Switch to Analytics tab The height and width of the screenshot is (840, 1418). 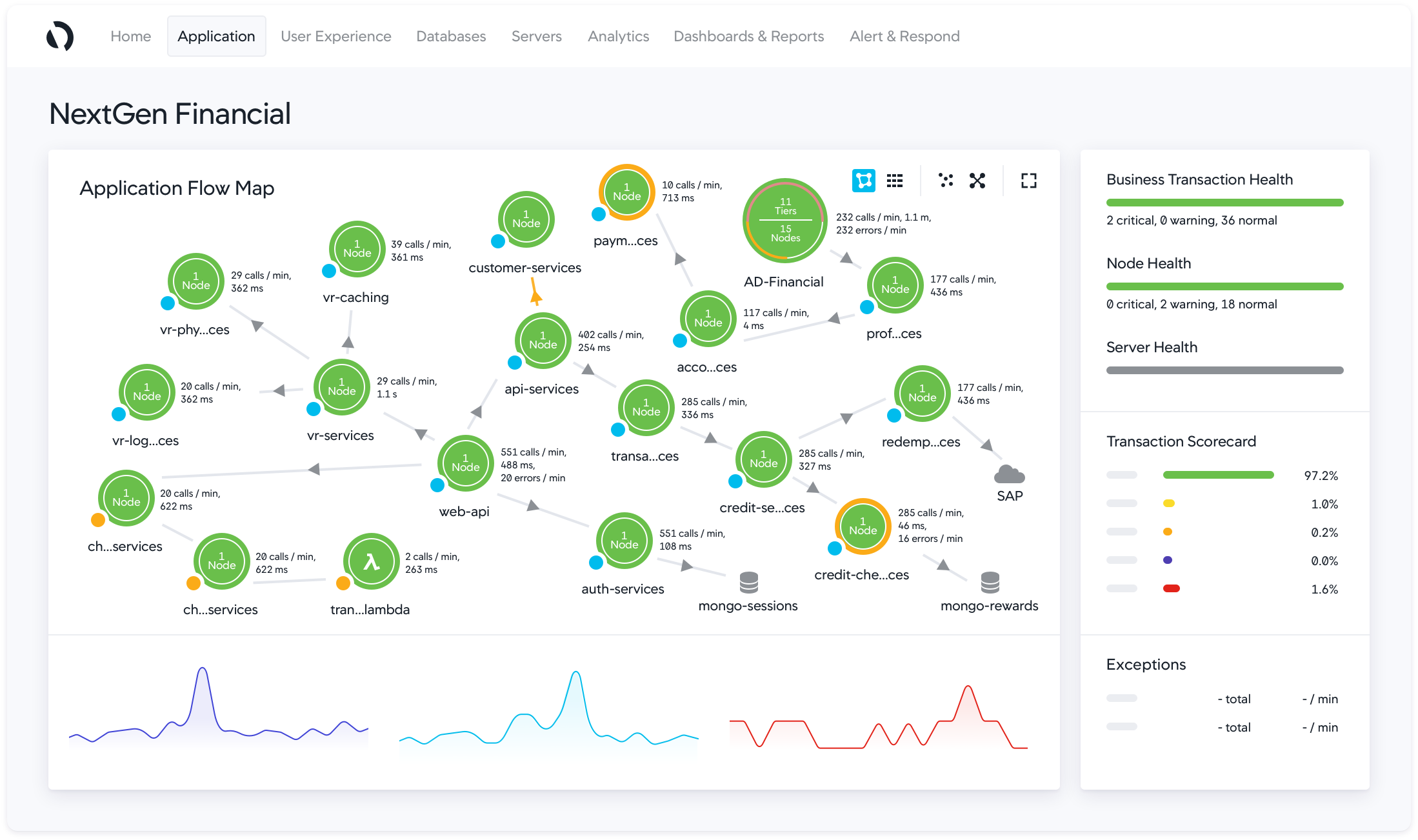(x=618, y=36)
